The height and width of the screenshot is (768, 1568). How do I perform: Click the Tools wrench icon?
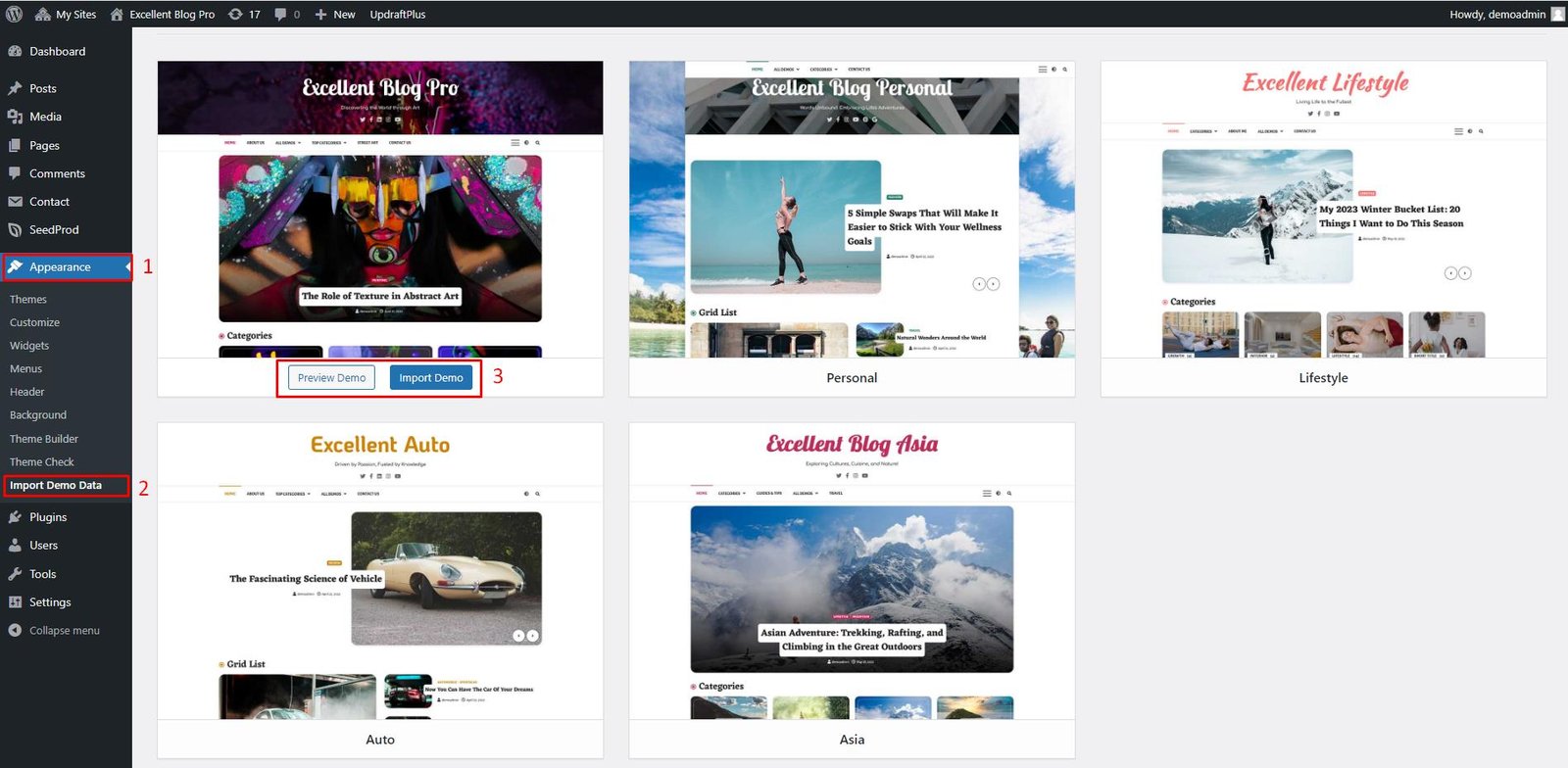click(x=15, y=574)
